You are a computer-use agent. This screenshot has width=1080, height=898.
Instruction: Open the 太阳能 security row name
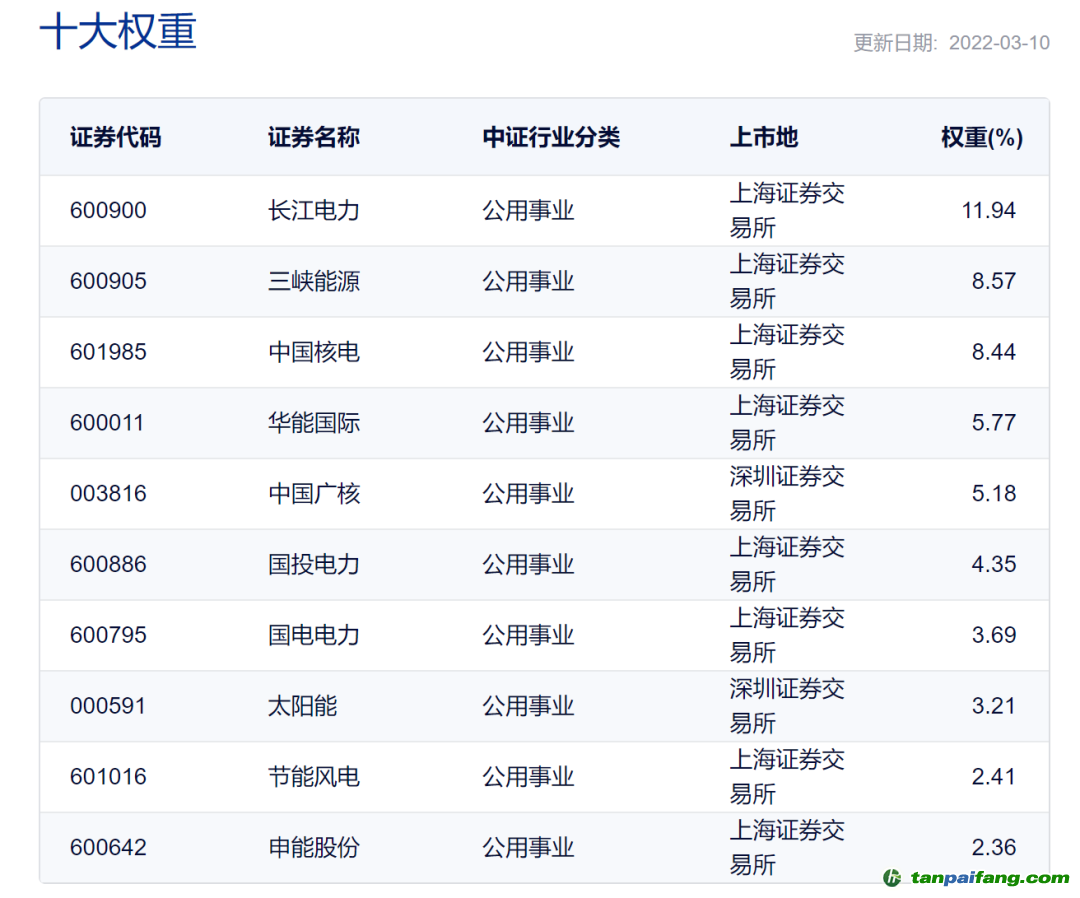coord(302,706)
